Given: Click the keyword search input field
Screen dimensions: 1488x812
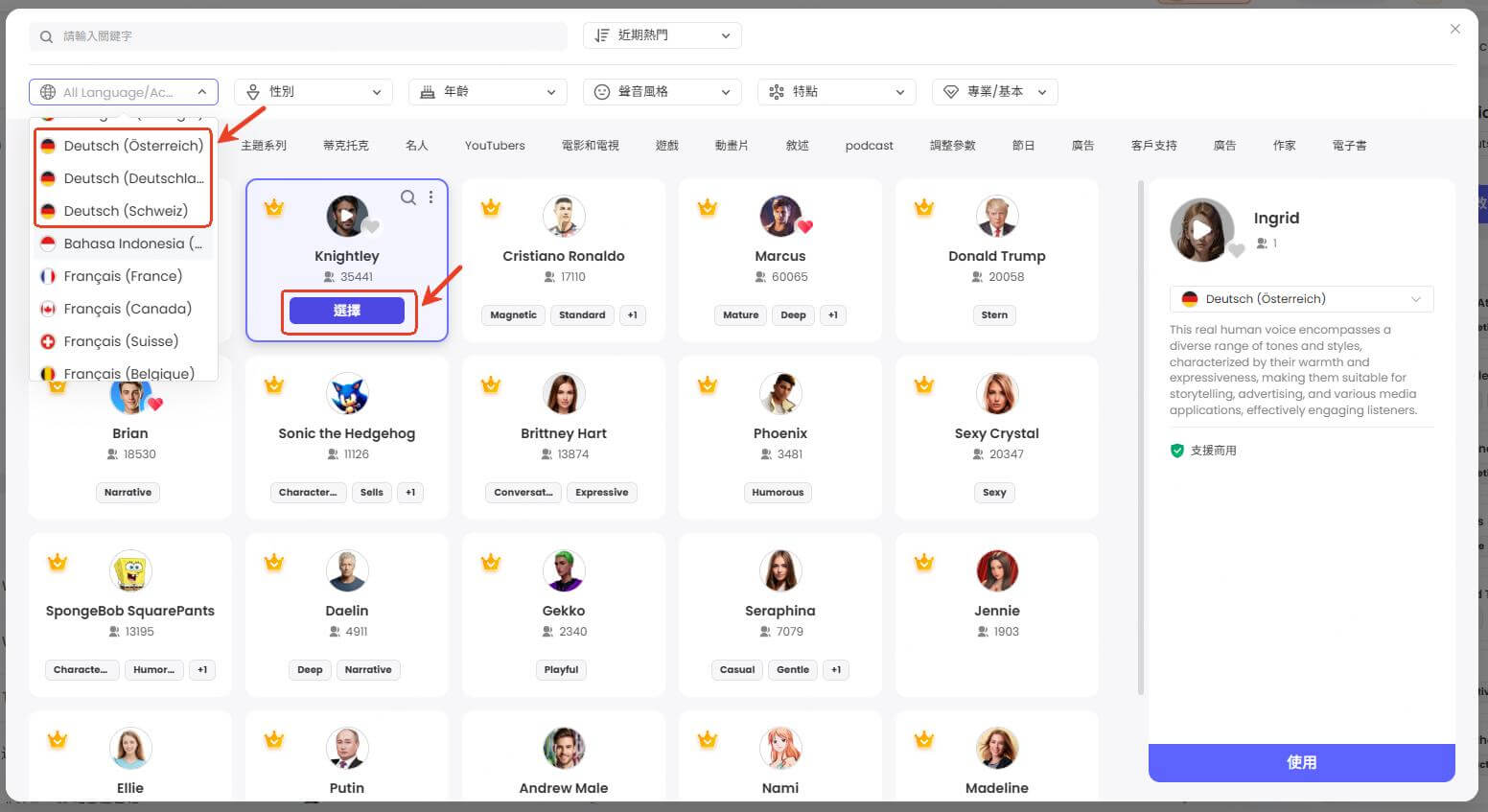Looking at the screenshot, I should pos(298,36).
